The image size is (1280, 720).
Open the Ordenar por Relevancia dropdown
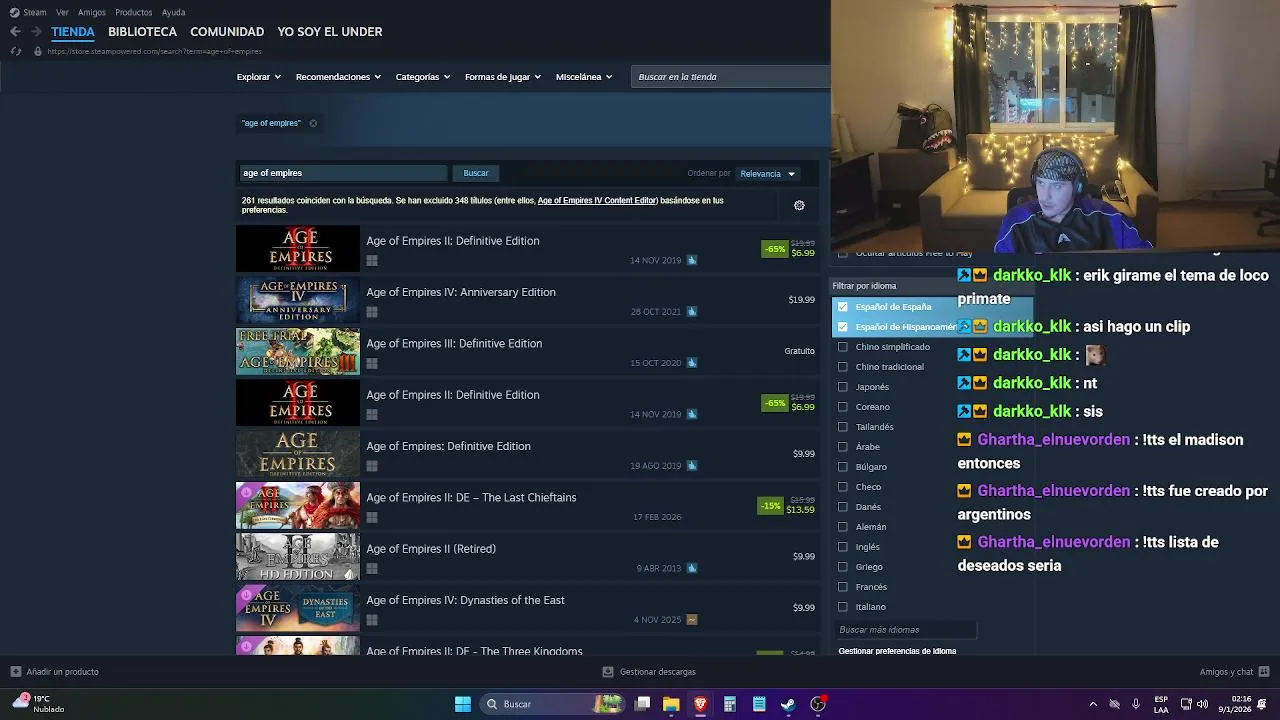[x=767, y=174]
